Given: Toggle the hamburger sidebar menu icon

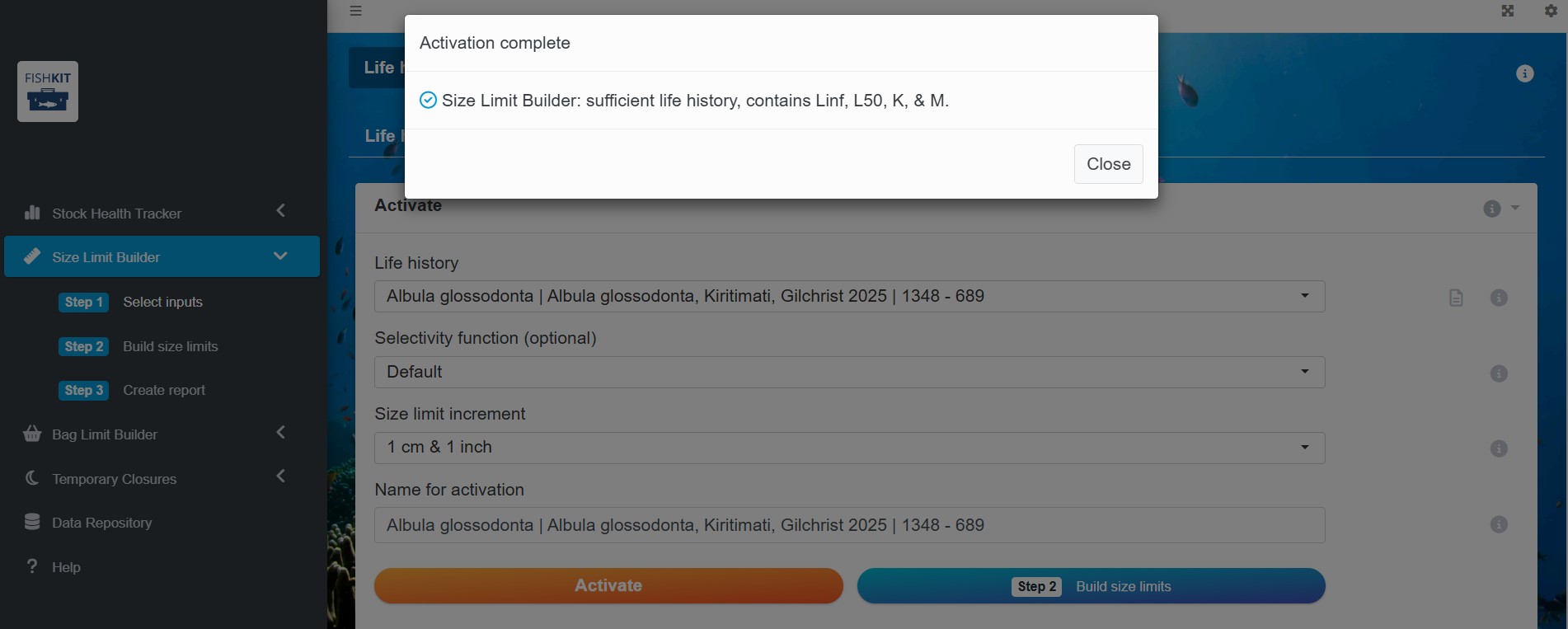Looking at the screenshot, I should [x=355, y=11].
